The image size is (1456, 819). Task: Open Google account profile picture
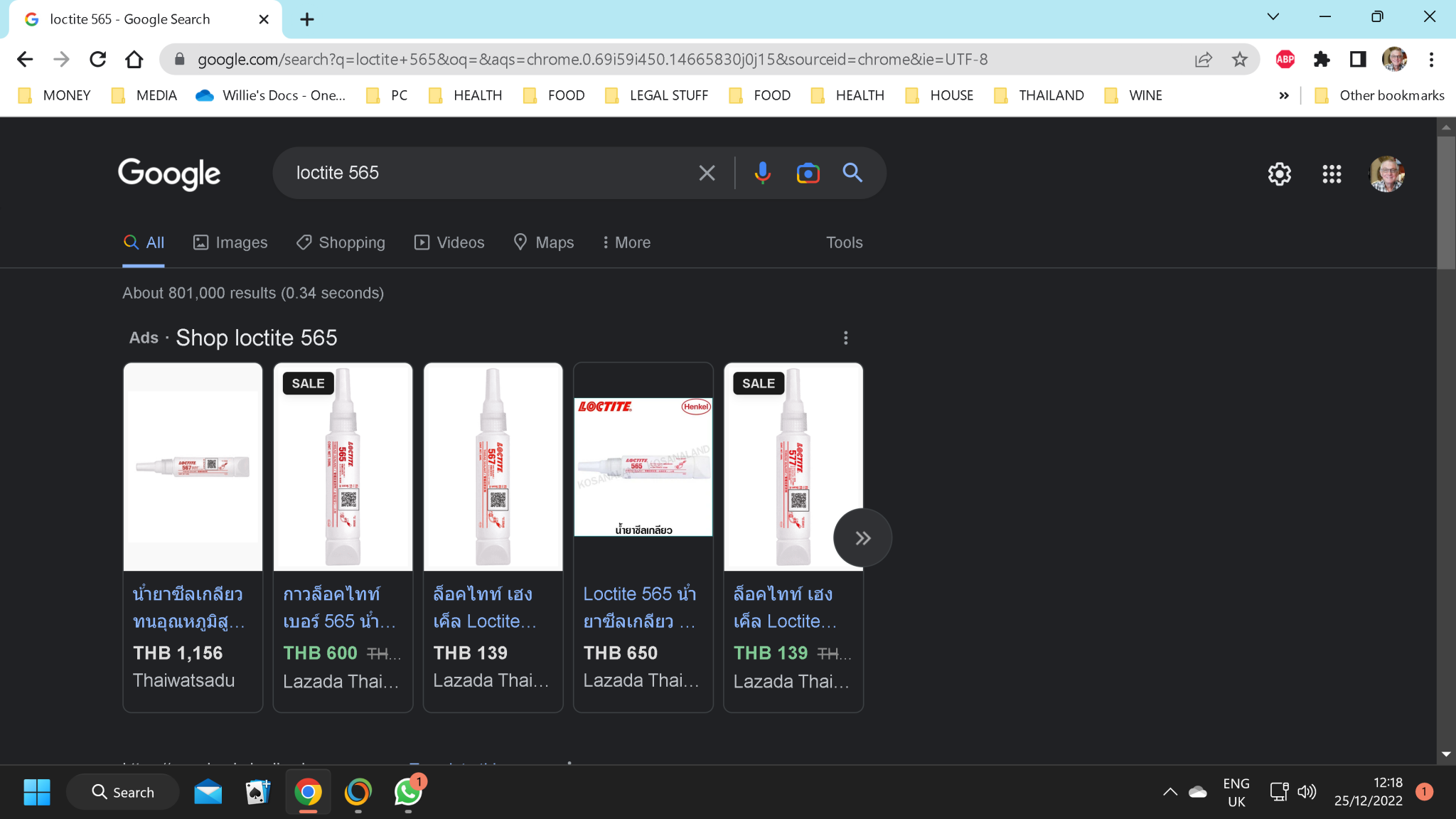[1386, 174]
